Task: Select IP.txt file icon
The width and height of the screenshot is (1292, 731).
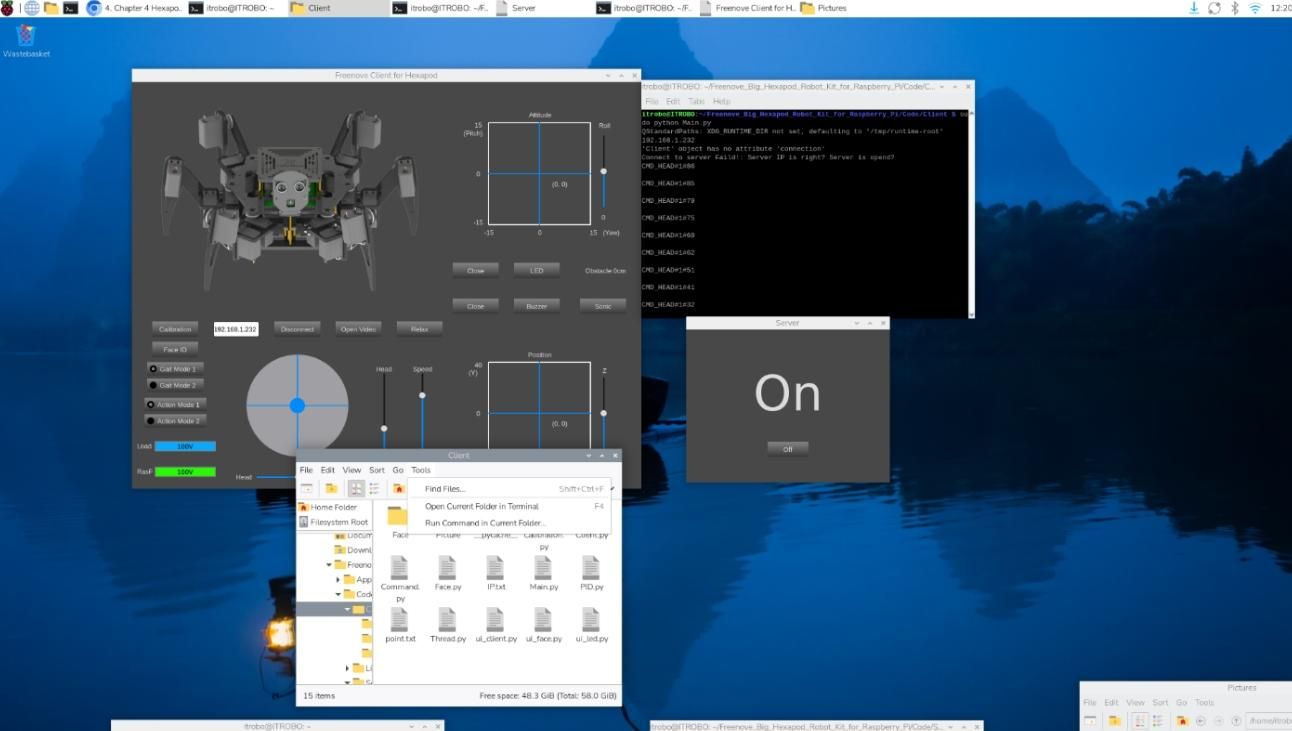Action: 495,568
